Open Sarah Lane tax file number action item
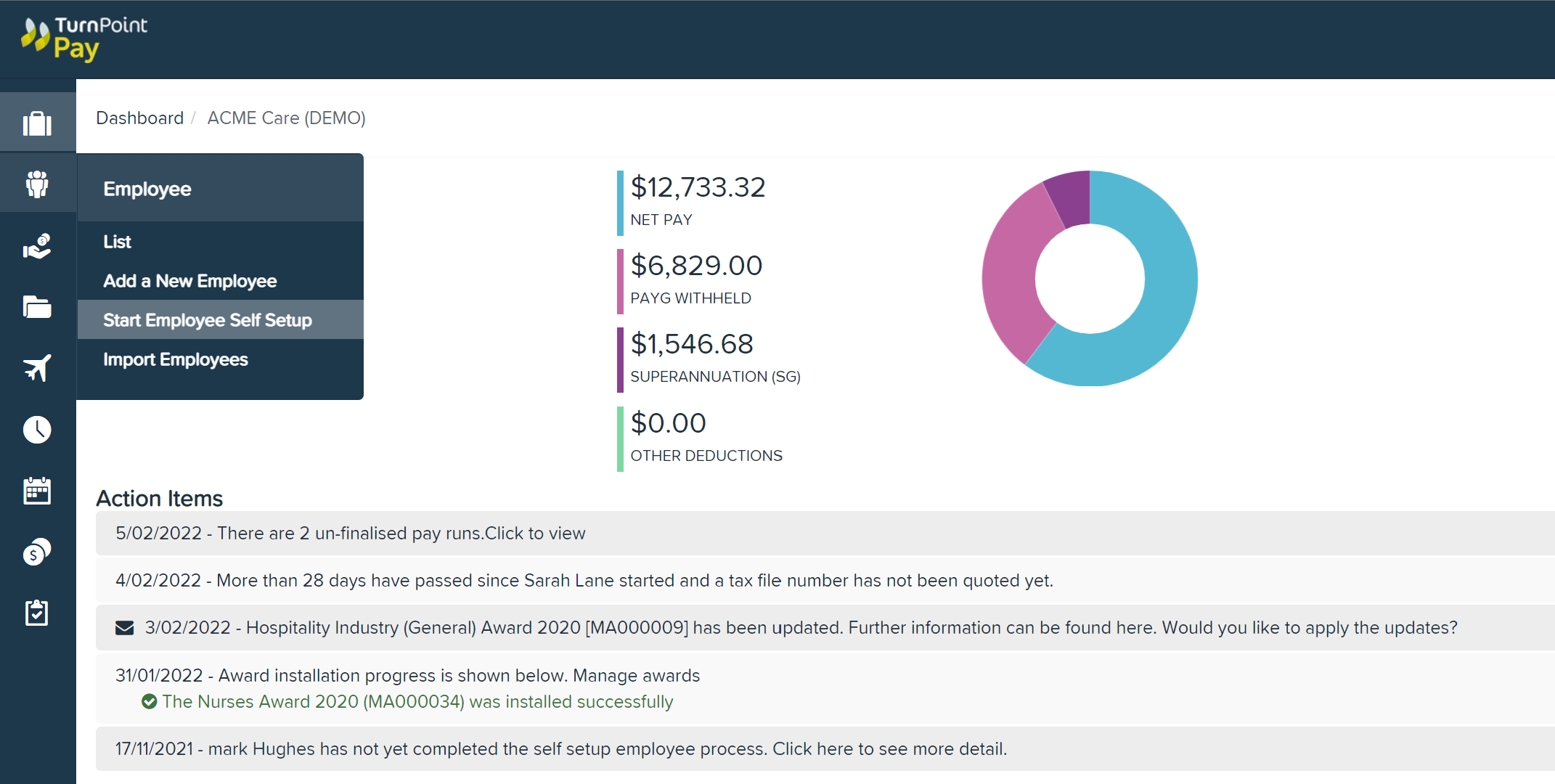Image resolution: width=1555 pixels, height=784 pixels. pos(825,581)
